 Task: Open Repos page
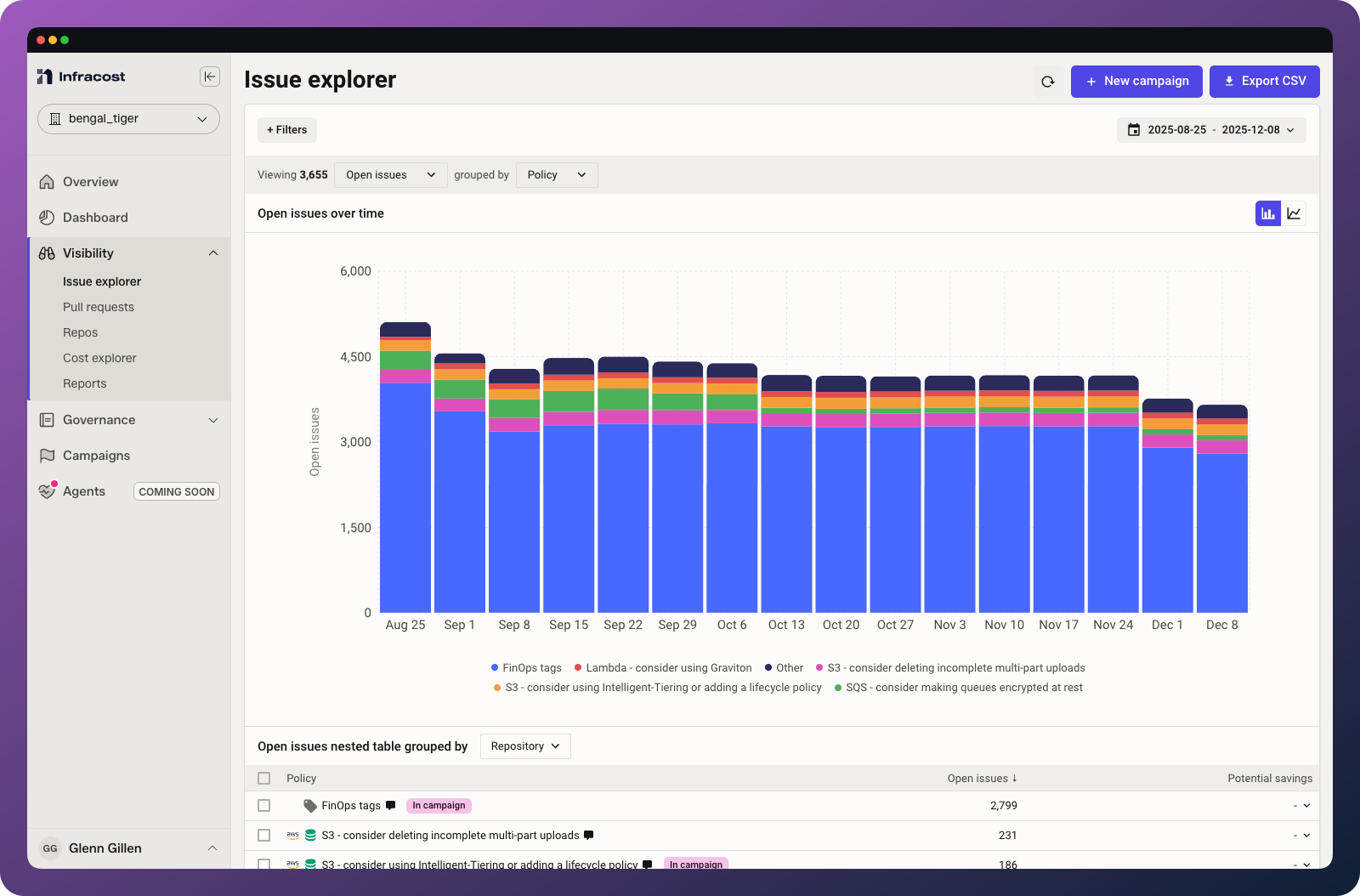tap(80, 332)
